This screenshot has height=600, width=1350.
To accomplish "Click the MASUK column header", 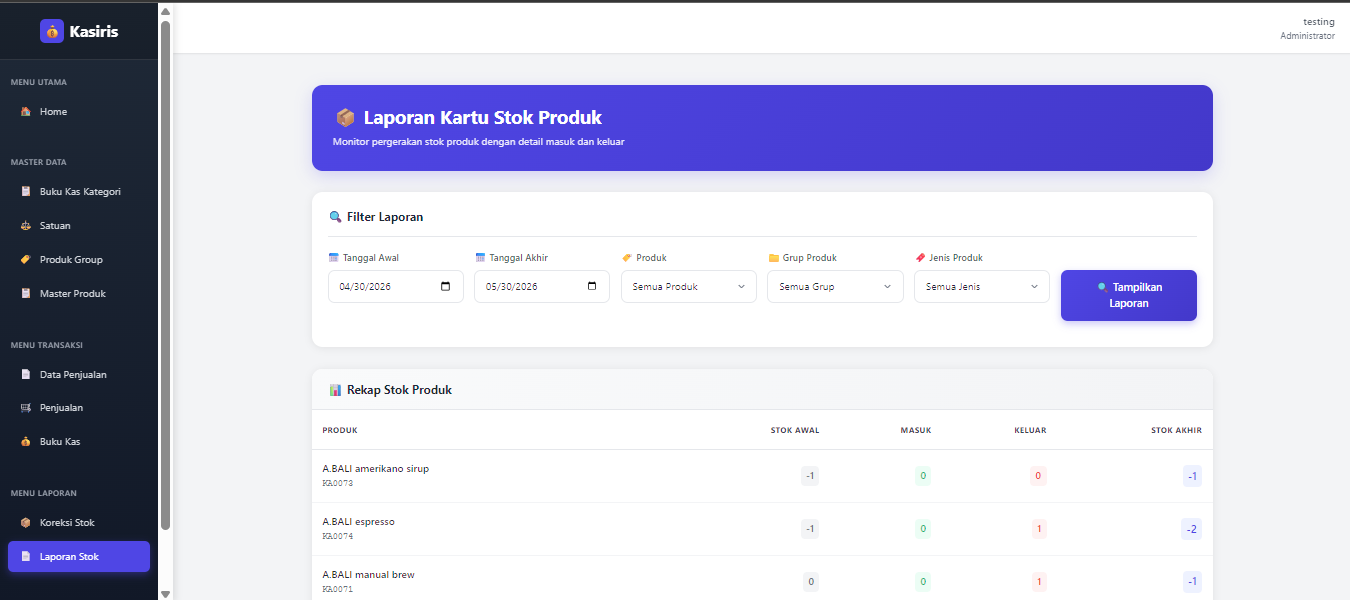I will pyautogui.click(x=915, y=431).
